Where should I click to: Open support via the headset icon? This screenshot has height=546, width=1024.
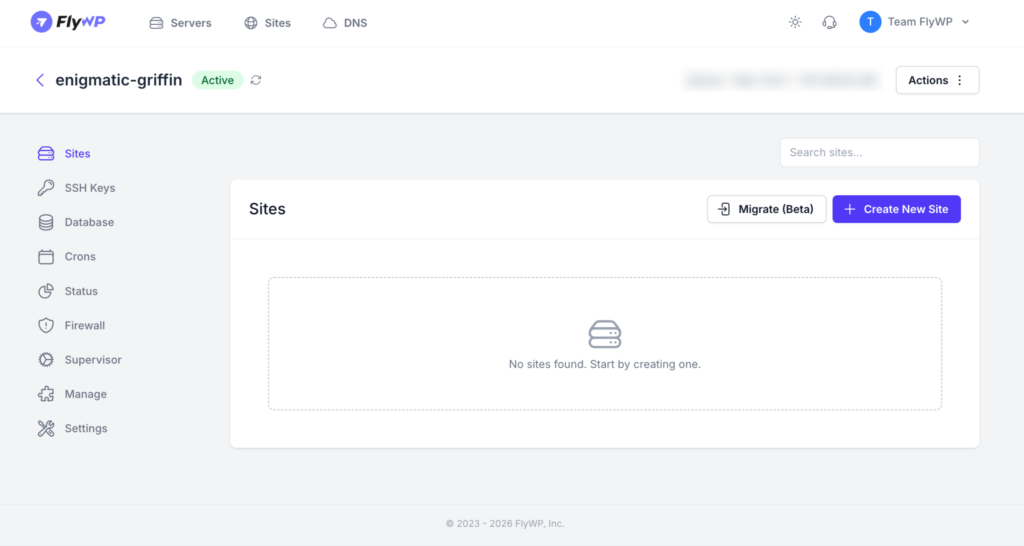click(829, 22)
